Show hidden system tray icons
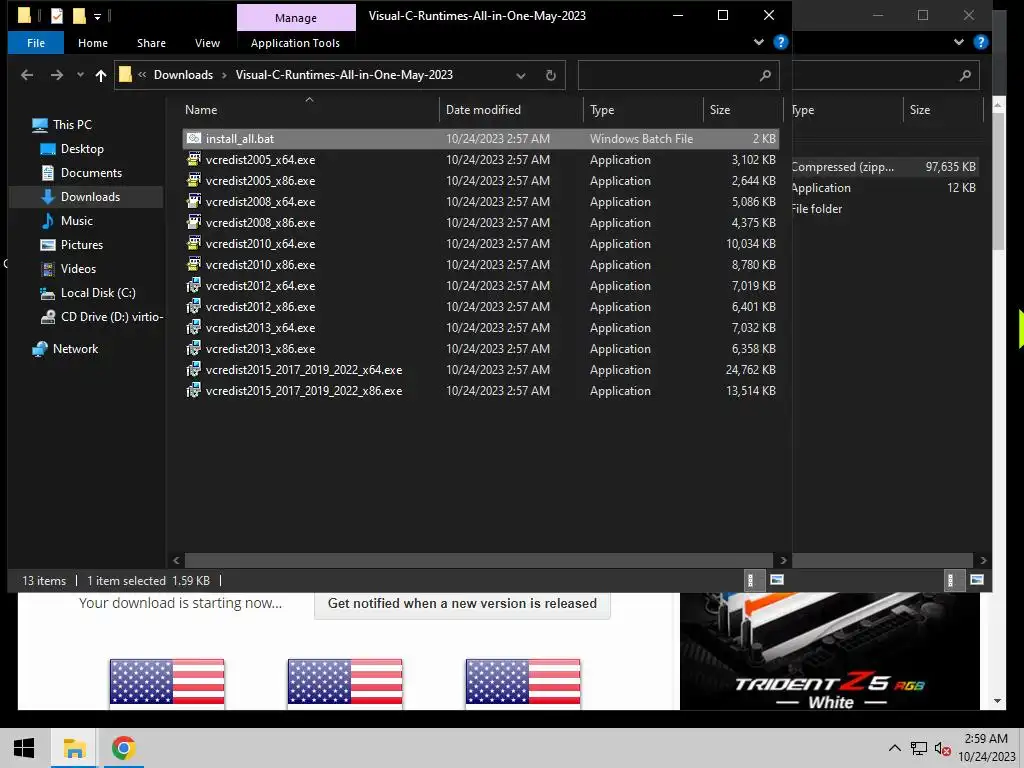The height and width of the screenshot is (768, 1024). coord(895,748)
